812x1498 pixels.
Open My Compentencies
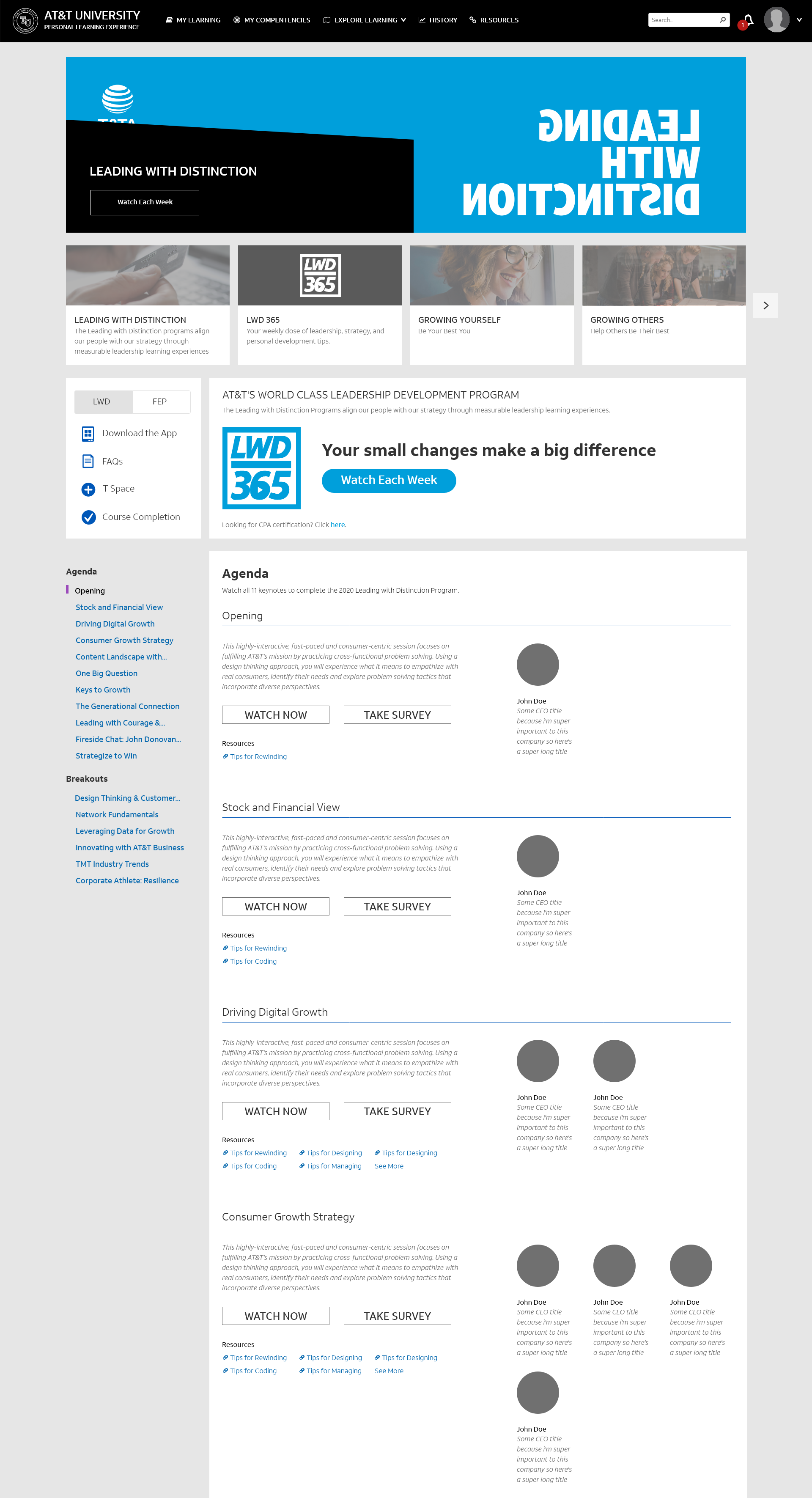click(272, 20)
